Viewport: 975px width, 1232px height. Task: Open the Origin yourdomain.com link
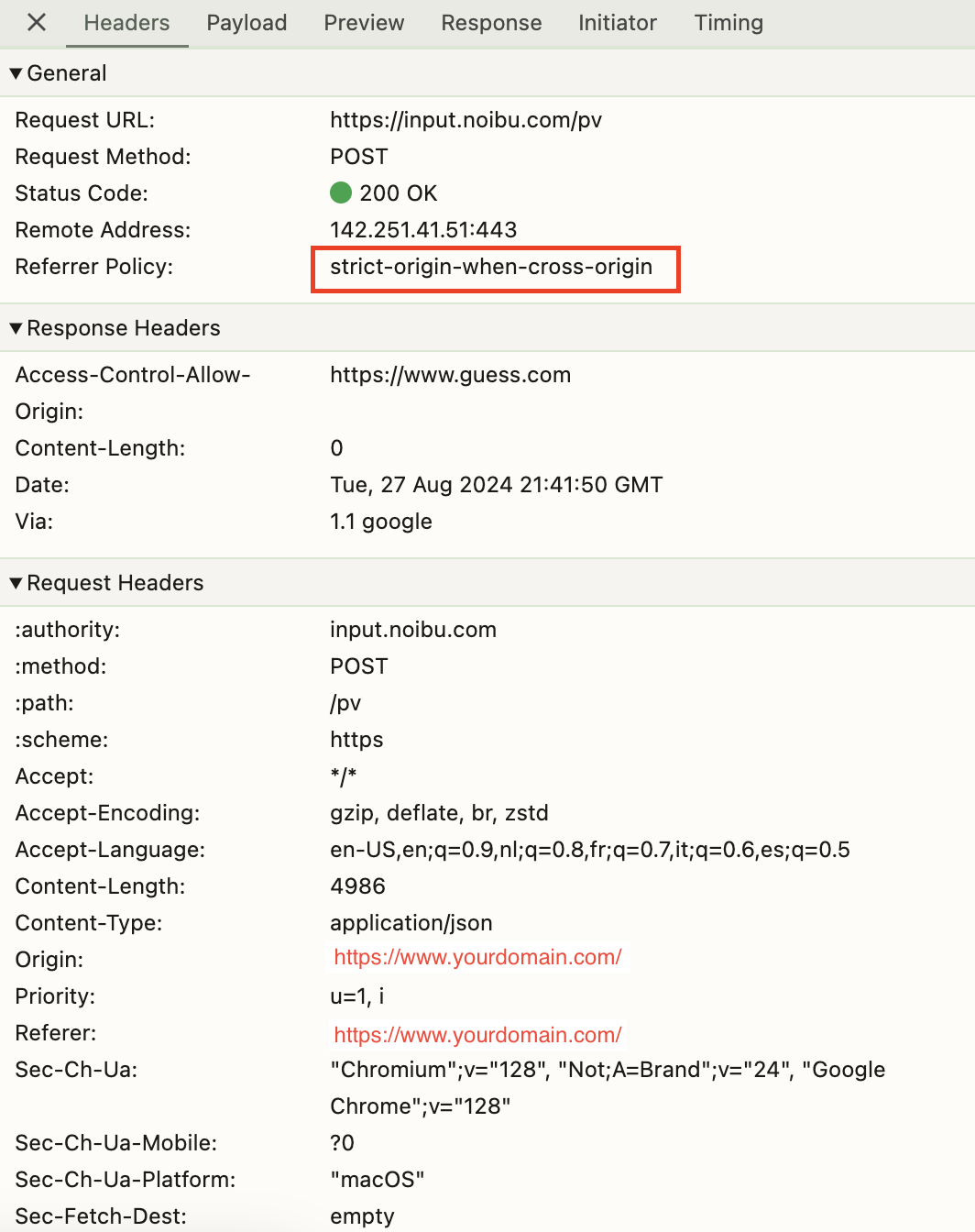(x=477, y=957)
